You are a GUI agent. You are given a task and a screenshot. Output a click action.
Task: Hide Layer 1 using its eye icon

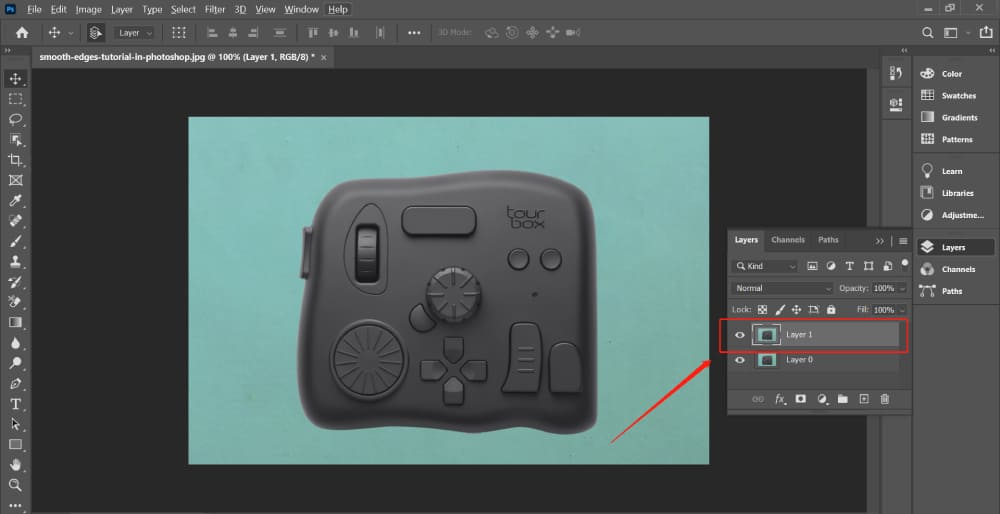[x=740, y=335]
